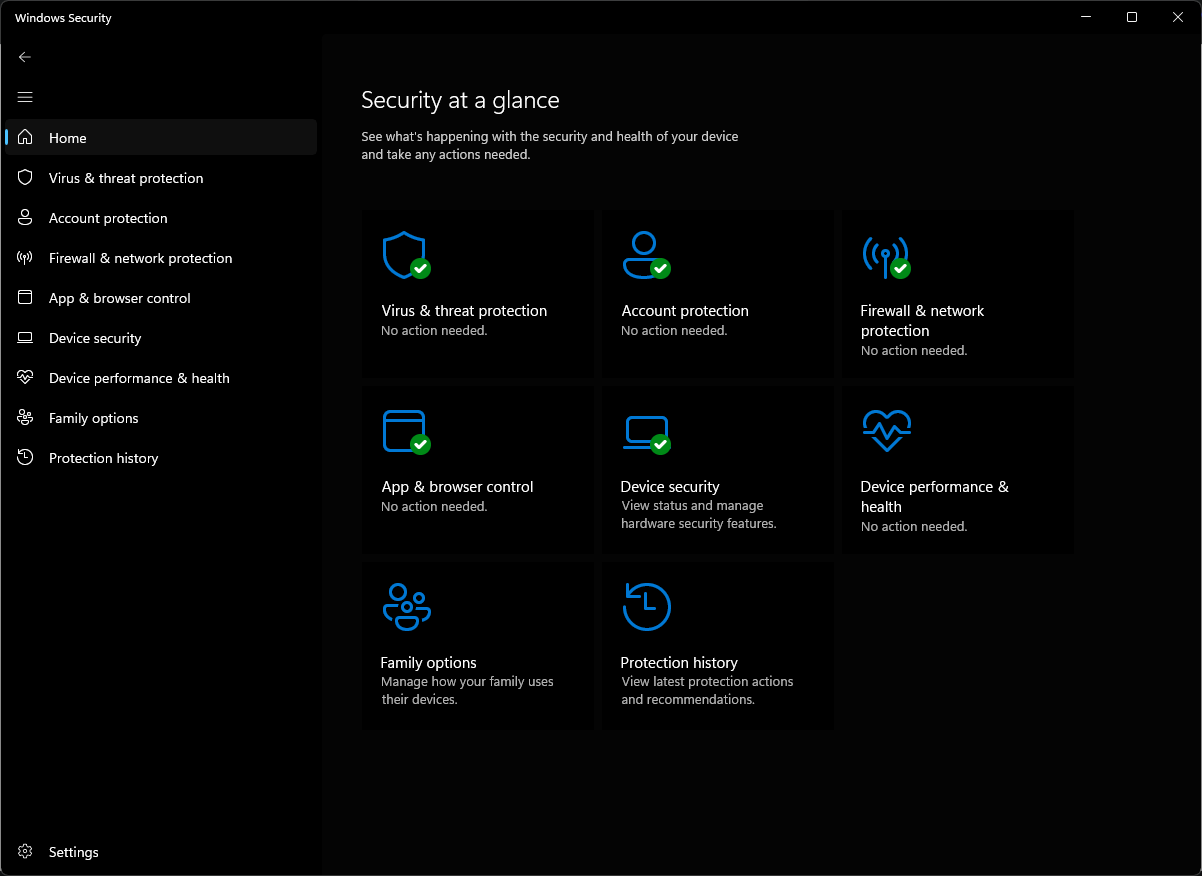1202x876 pixels.
Task: Open the Device security tile title
Action: pos(670,487)
